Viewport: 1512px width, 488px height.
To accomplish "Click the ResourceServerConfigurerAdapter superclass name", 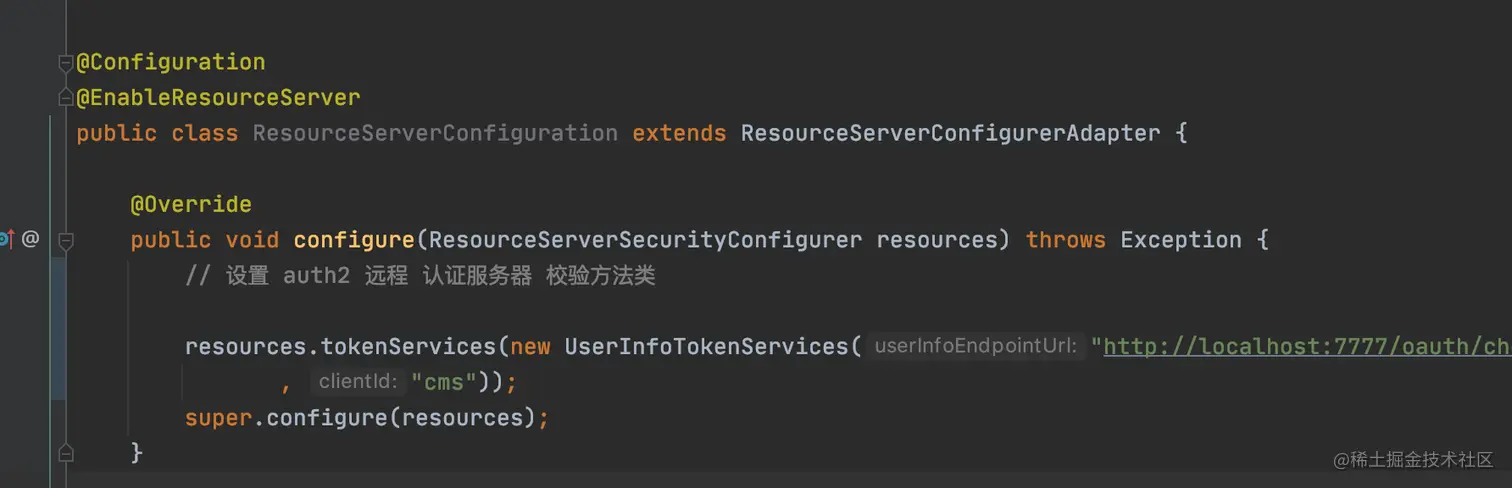I will tap(950, 133).
